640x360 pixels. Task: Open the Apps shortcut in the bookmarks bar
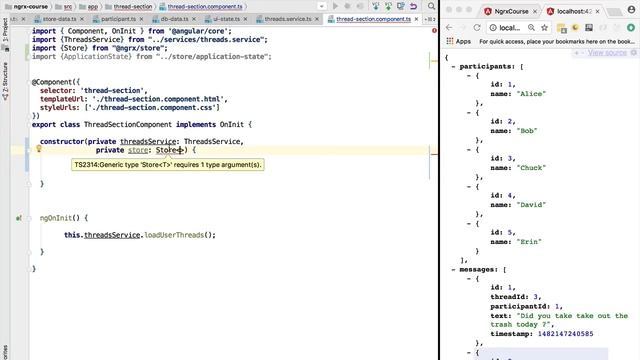coord(458,41)
